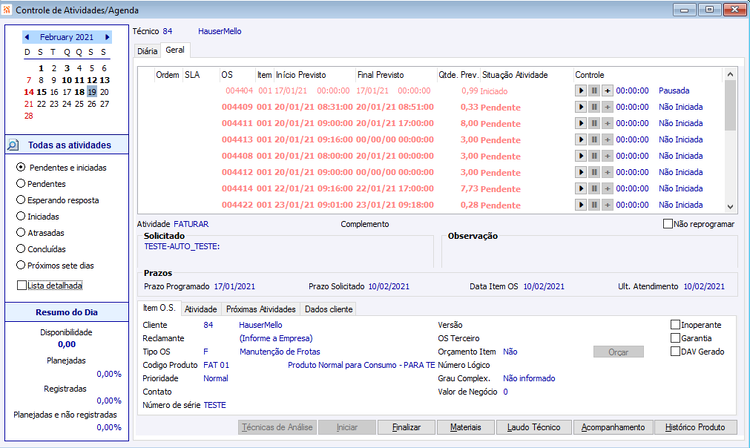Pause timer for OS 004409 row

(x=594, y=107)
